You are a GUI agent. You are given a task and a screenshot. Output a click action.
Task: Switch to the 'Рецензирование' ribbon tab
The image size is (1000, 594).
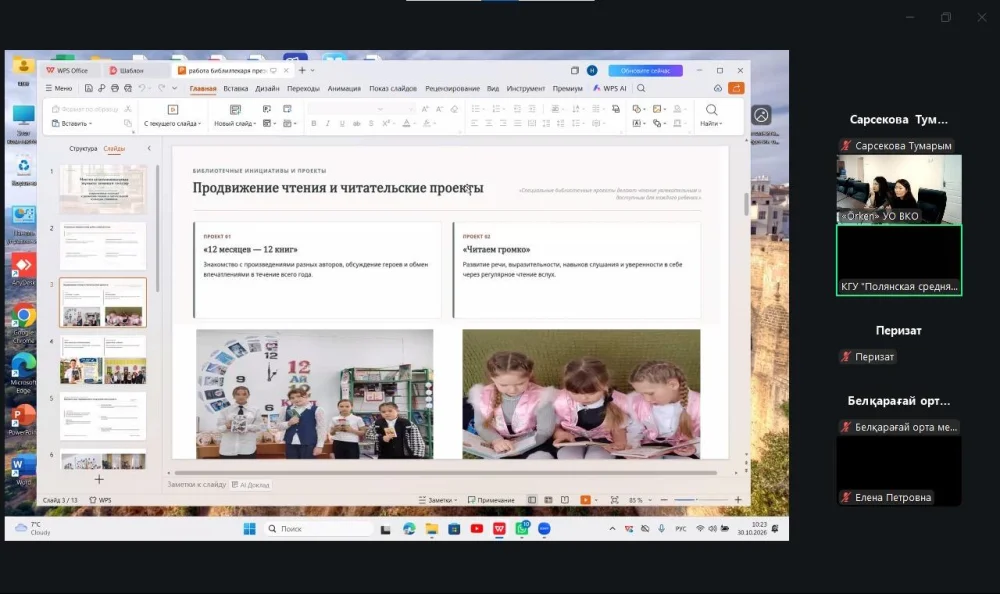pos(452,88)
